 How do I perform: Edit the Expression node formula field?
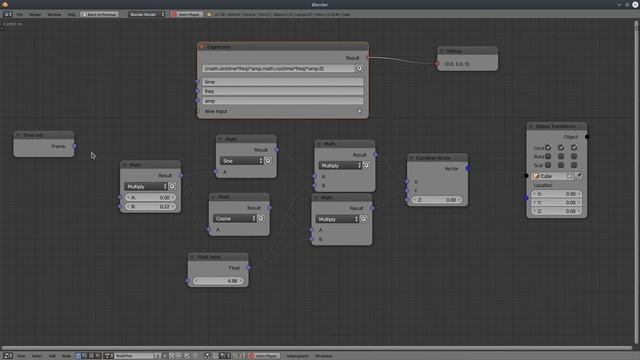pyautogui.click(x=278, y=69)
